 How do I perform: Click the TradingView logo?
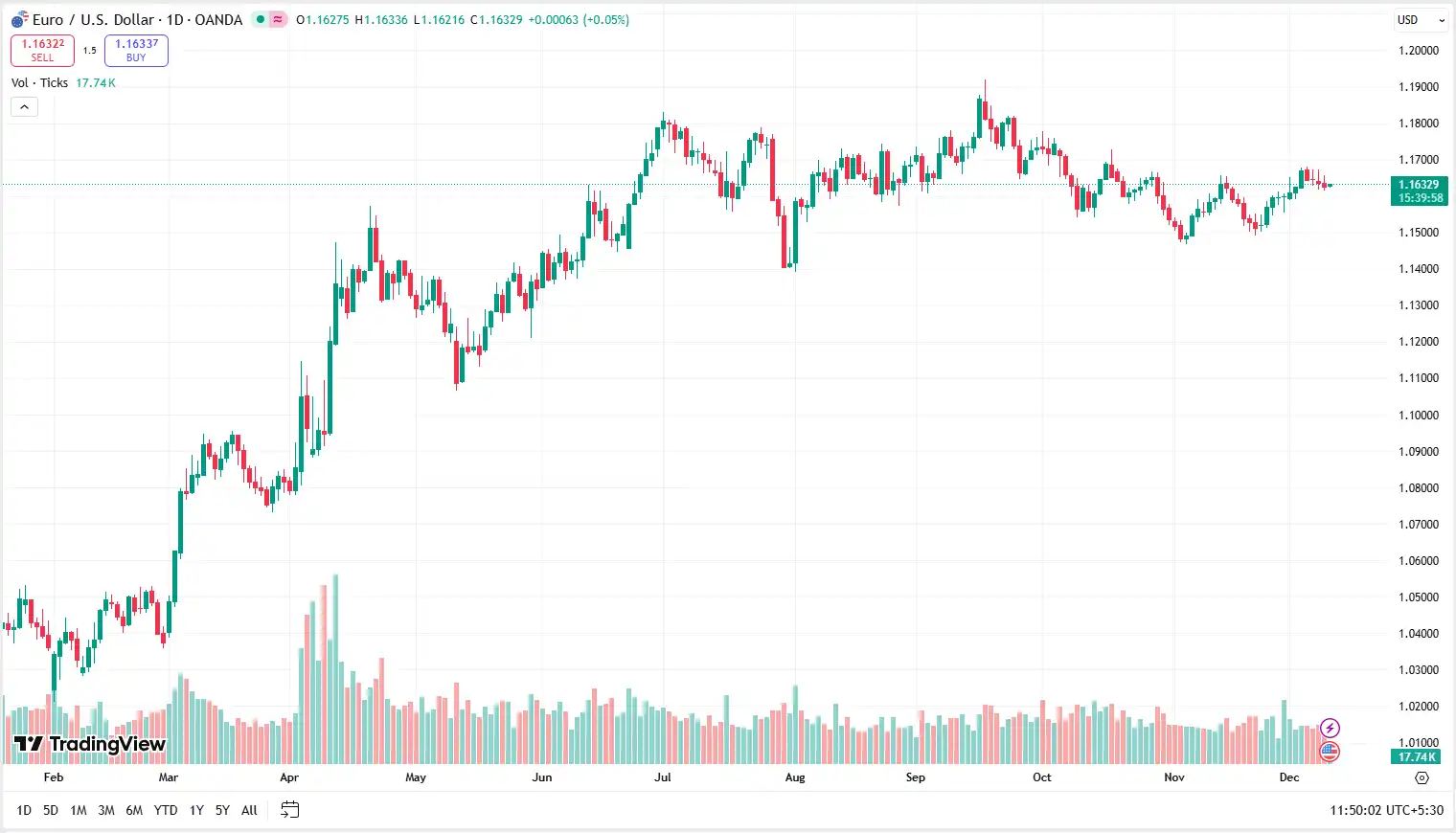point(86,745)
